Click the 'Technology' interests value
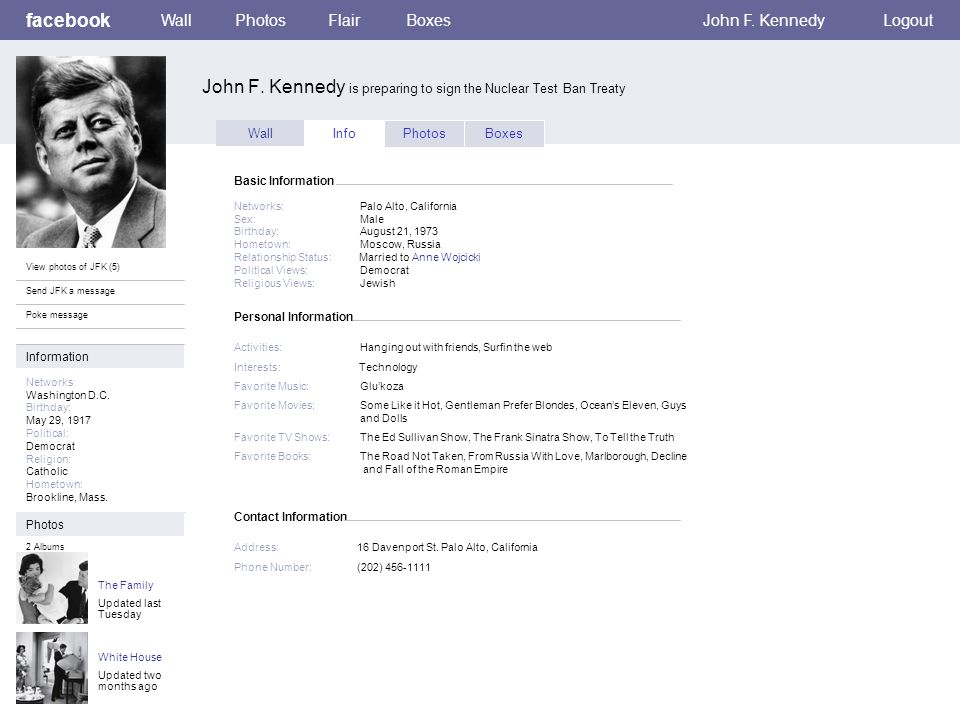This screenshot has width=960, height=720. tap(388, 367)
